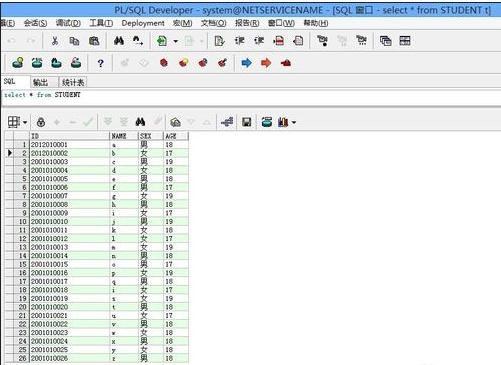Image resolution: width=501 pixels, height=365 pixels.
Task: Click the green Open file icon
Action: click(x=162, y=41)
